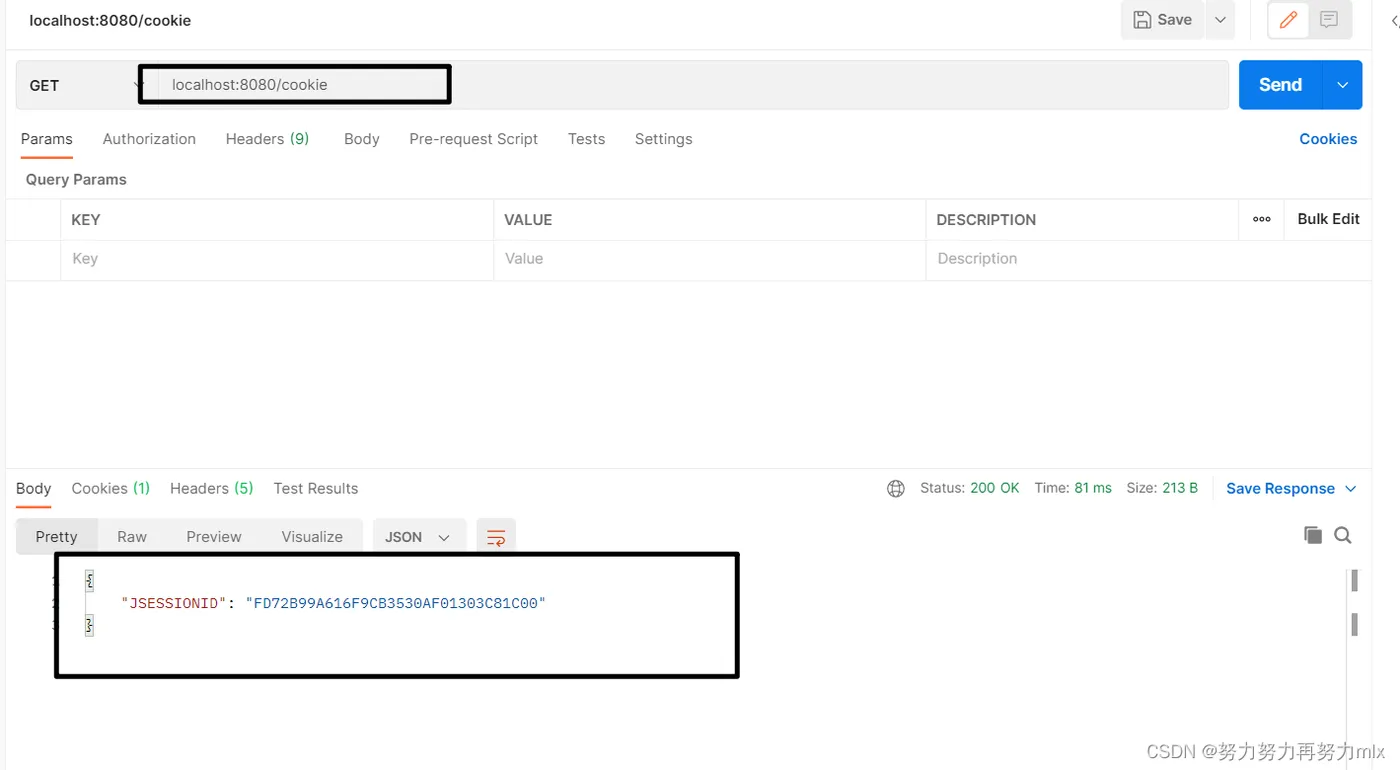Expand the Send button dropdown arrow
Image resolution: width=1400 pixels, height=770 pixels.
(1342, 85)
